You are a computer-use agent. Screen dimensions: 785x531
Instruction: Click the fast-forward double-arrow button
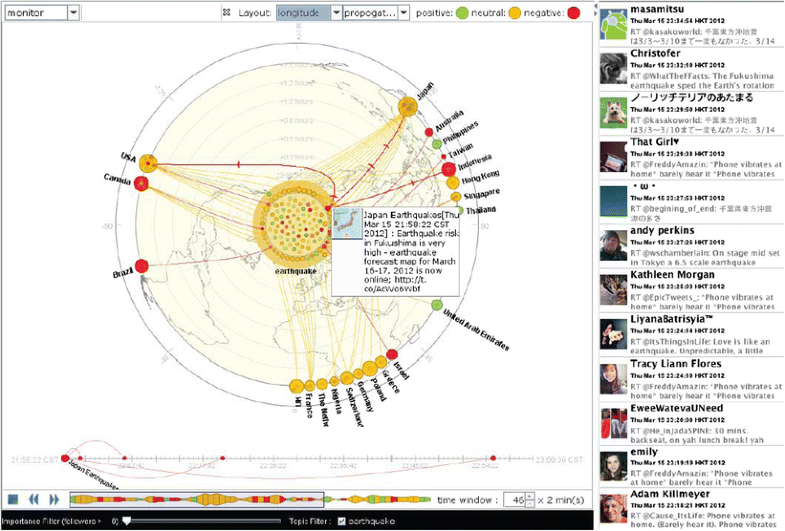pos(54,499)
